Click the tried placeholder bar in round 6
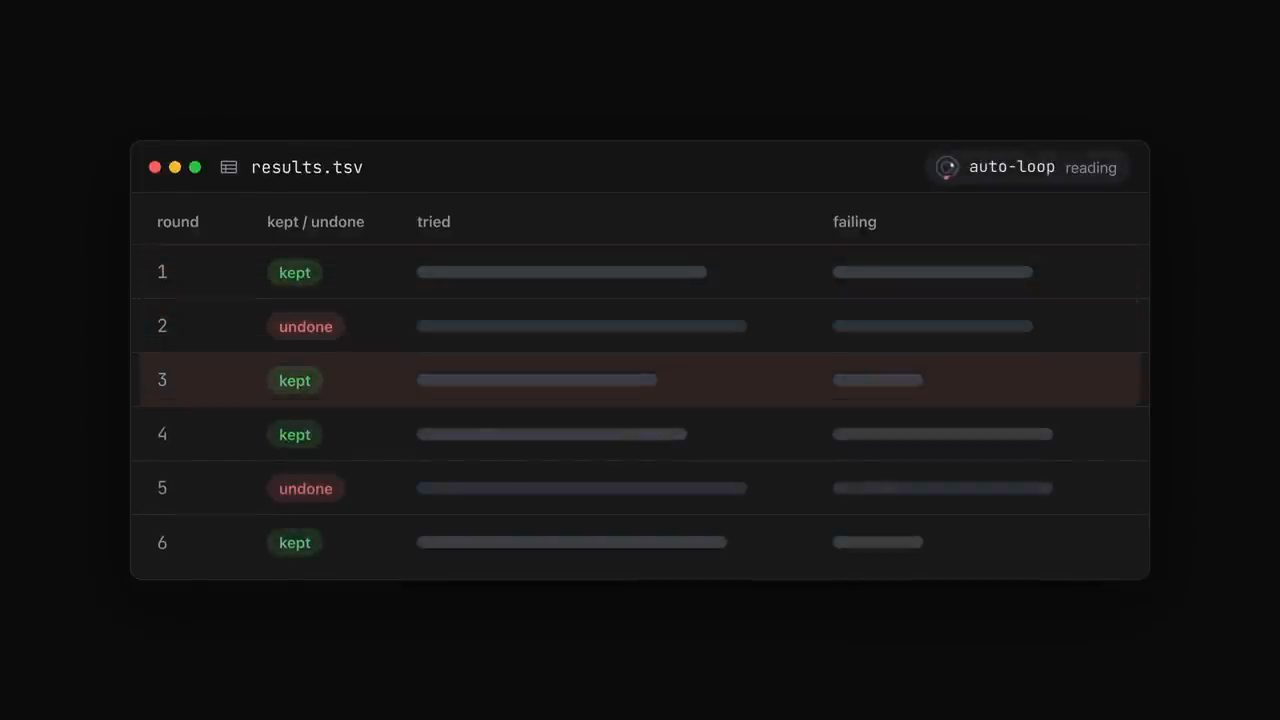The image size is (1280, 720). pyautogui.click(x=572, y=542)
